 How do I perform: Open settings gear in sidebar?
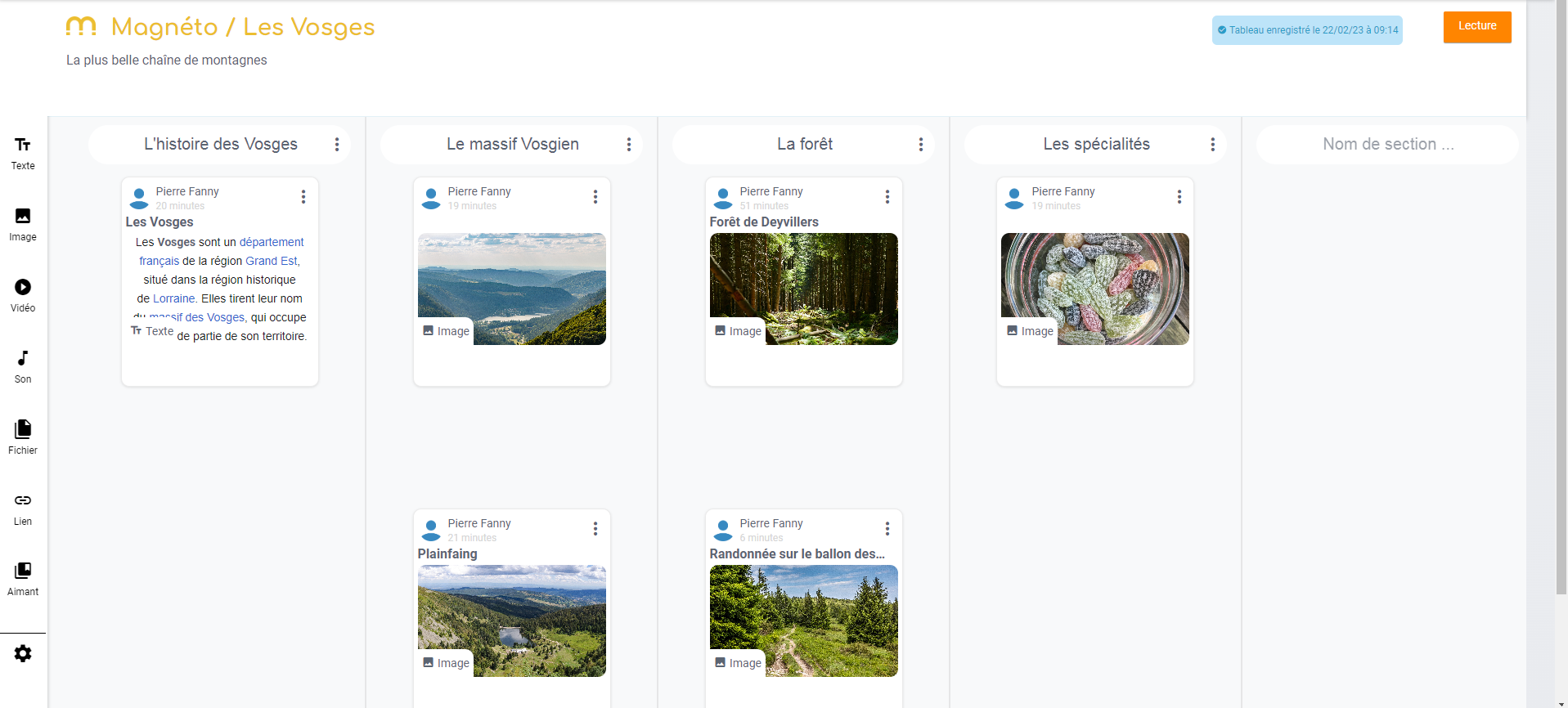pyautogui.click(x=23, y=654)
